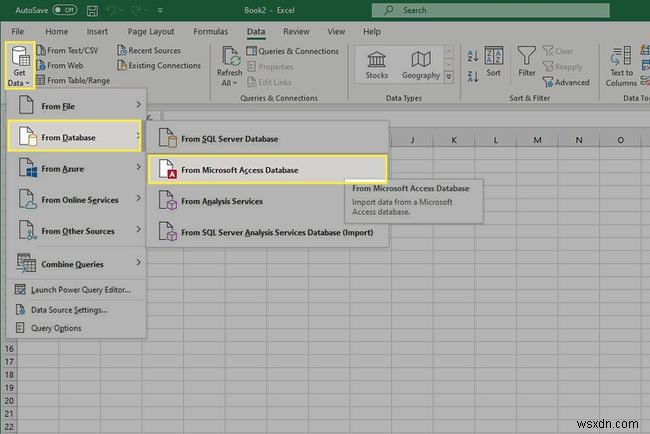This screenshot has height=434, width=650.
Task: Expand From Azure submenu
Action: pyautogui.click(x=76, y=168)
